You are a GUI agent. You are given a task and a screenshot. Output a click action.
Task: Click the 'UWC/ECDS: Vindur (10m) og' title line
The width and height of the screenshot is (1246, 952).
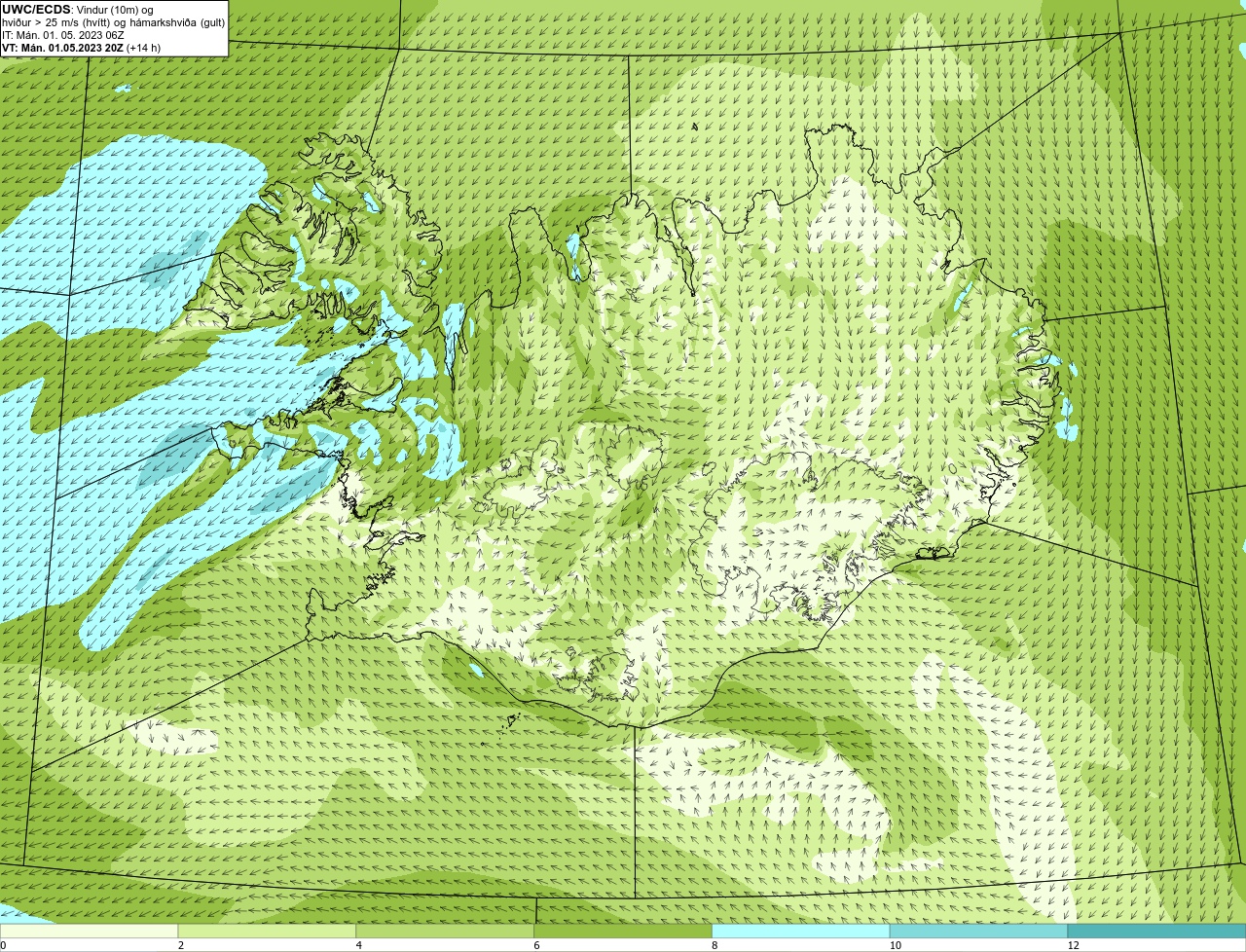pyautogui.click(x=78, y=9)
